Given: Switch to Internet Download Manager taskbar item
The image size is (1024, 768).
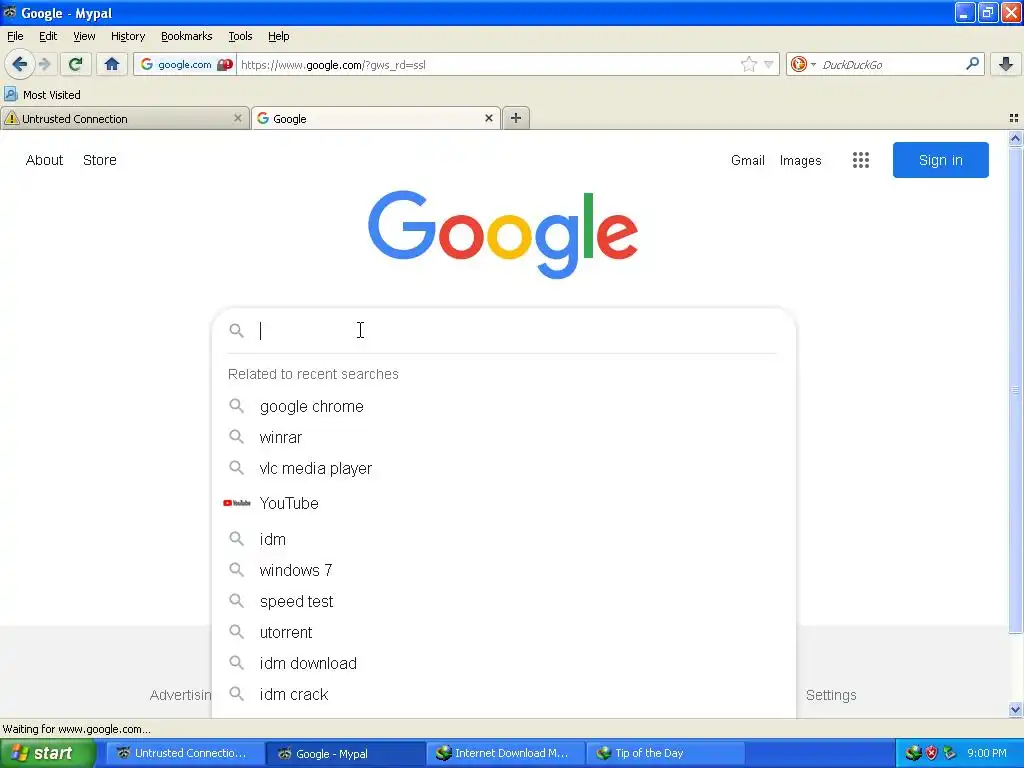Looking at the screenshot, I should 505,753.
